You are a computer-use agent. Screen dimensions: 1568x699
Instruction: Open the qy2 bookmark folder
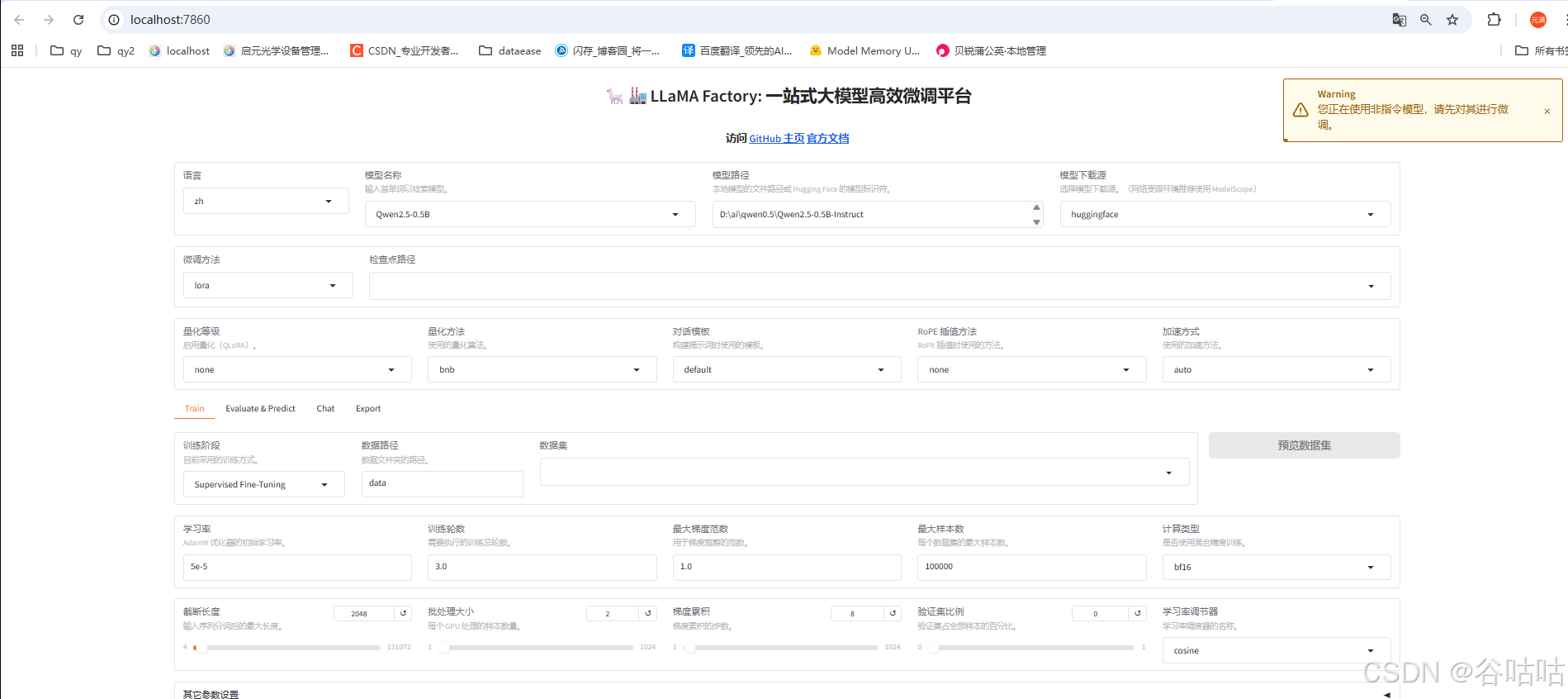click(116, 50)
